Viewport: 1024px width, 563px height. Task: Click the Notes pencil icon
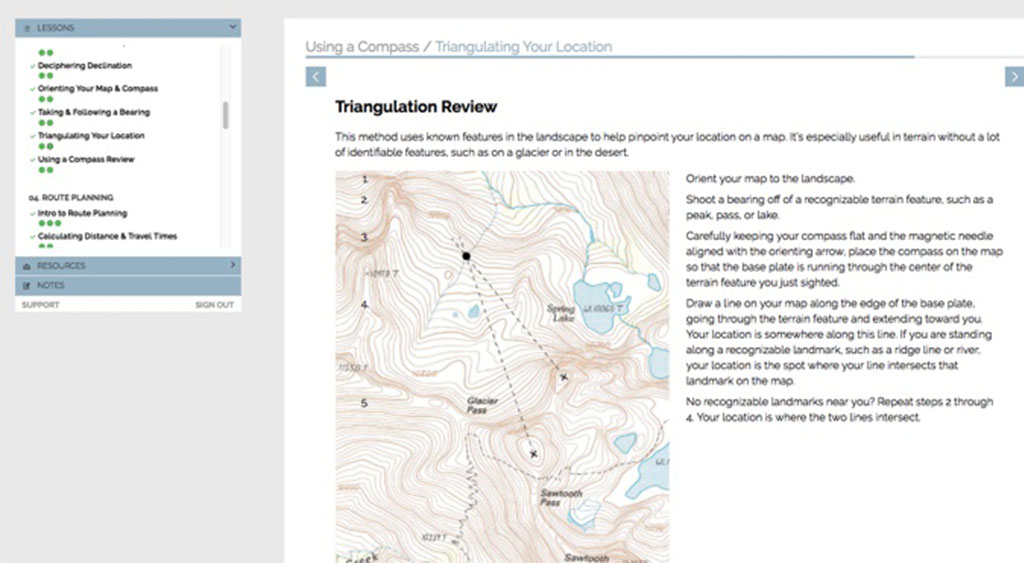tap(26, 286)
